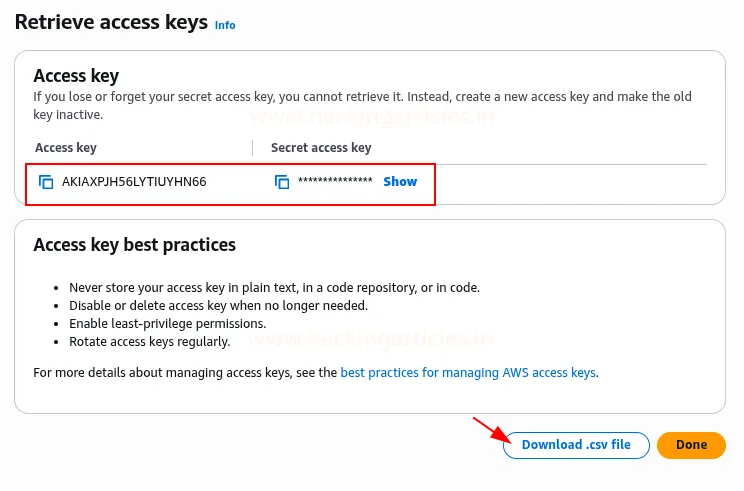Screen dimensions: 744x491
Task: Click the masked secret key asterisks
Action: pos(335,182)
